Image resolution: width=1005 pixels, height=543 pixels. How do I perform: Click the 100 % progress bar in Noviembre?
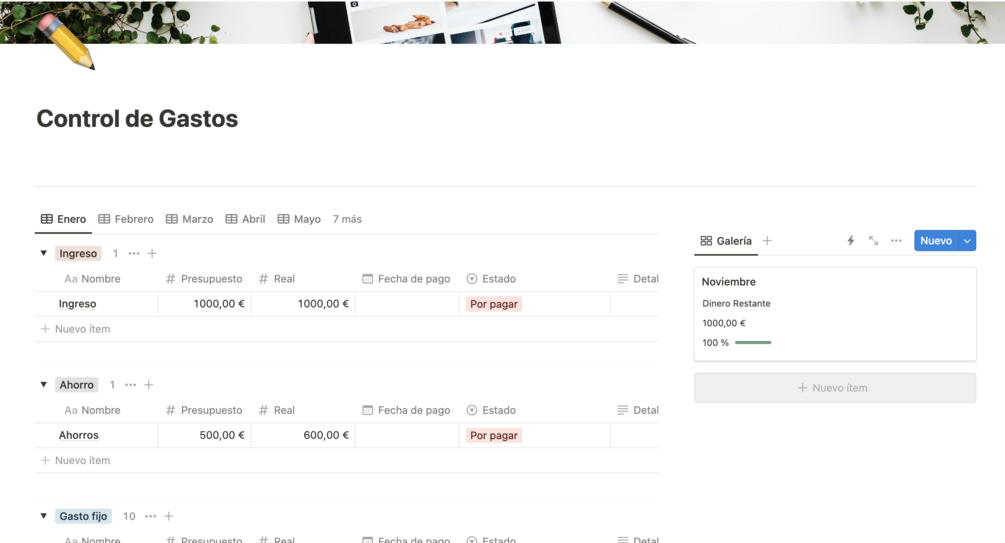[x=753, y=342]
